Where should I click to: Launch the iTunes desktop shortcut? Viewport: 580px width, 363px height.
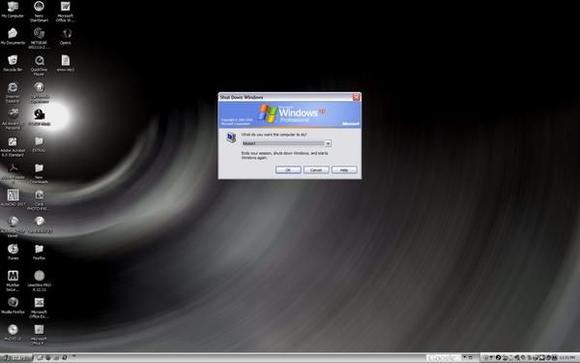click(13, 251)
